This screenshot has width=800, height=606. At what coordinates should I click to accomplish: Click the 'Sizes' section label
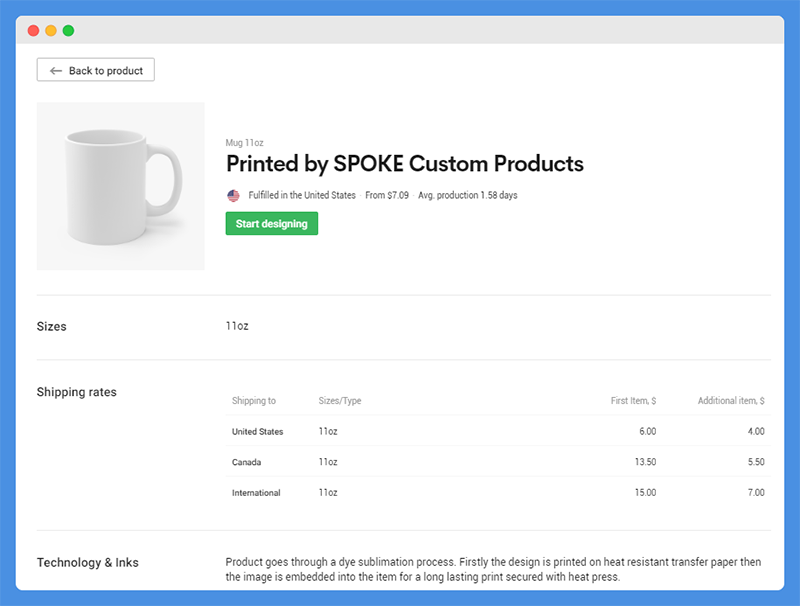click(x=52, y=326)
